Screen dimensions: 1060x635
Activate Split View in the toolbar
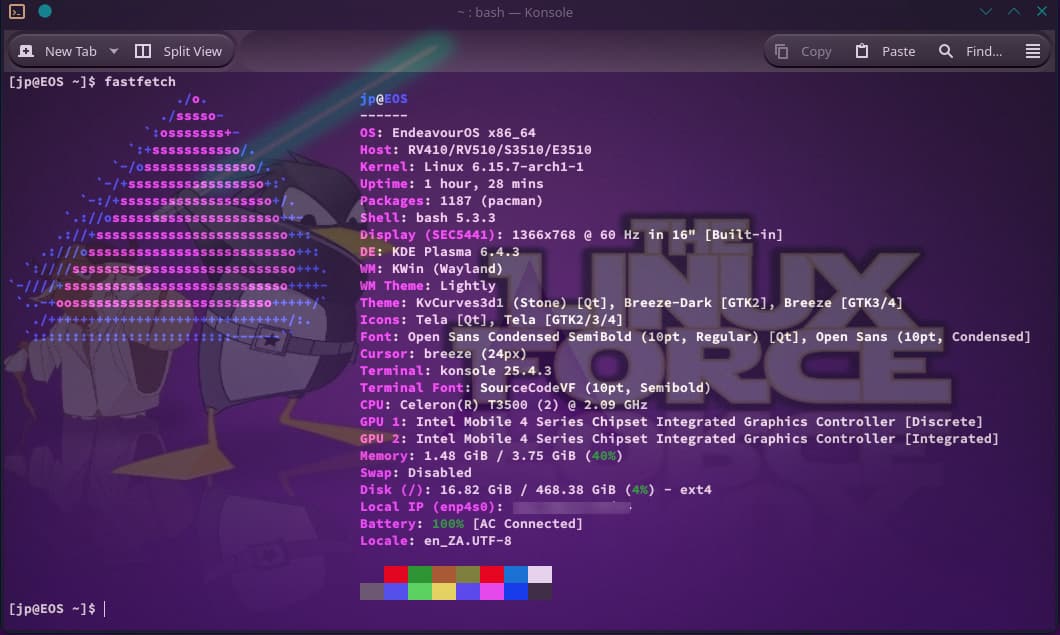pyautogui.click(x=178, y=51)
